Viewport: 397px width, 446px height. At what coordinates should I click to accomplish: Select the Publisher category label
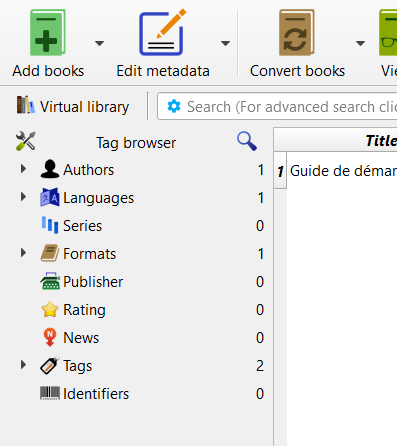[x=93, y=282]
